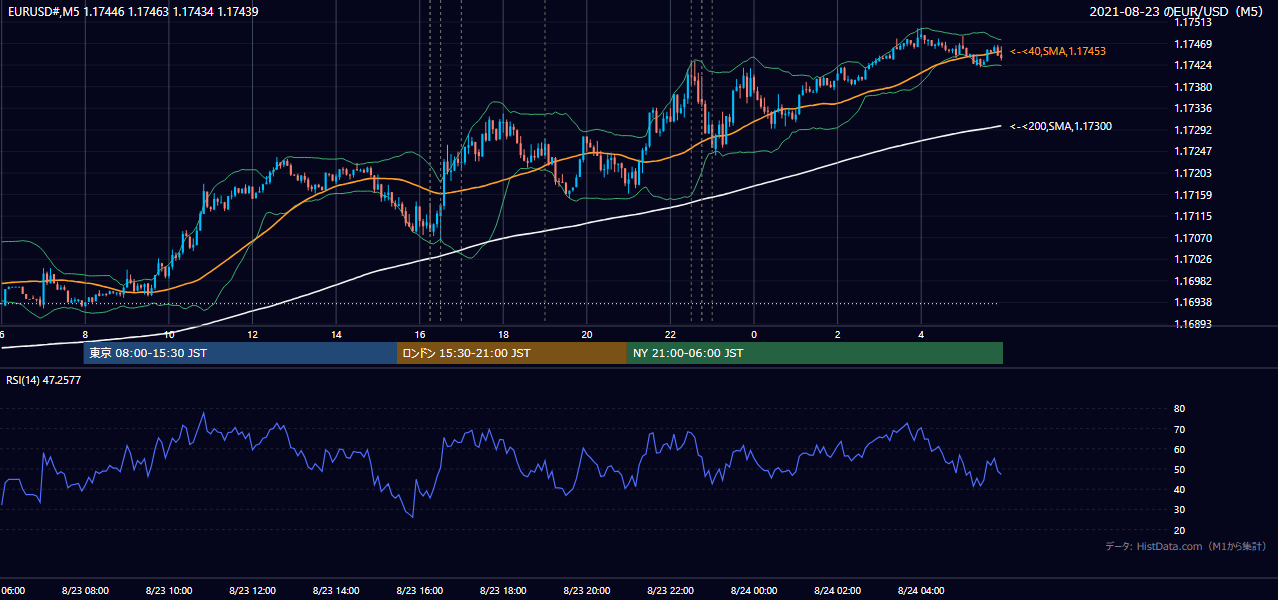Click the 8/24 04:00 bottom time label
This screenshot has width=1278, height=600.
pyautogui.click(x=921, y=591)
